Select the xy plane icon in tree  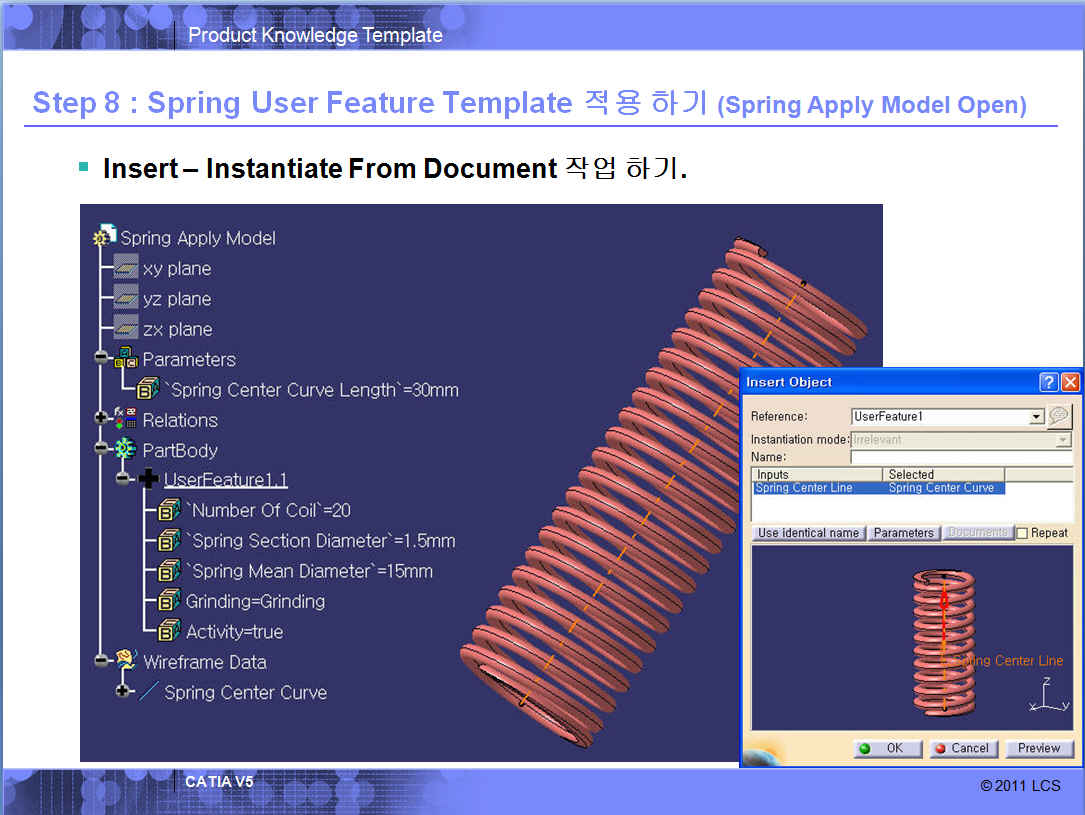[126, 268]
